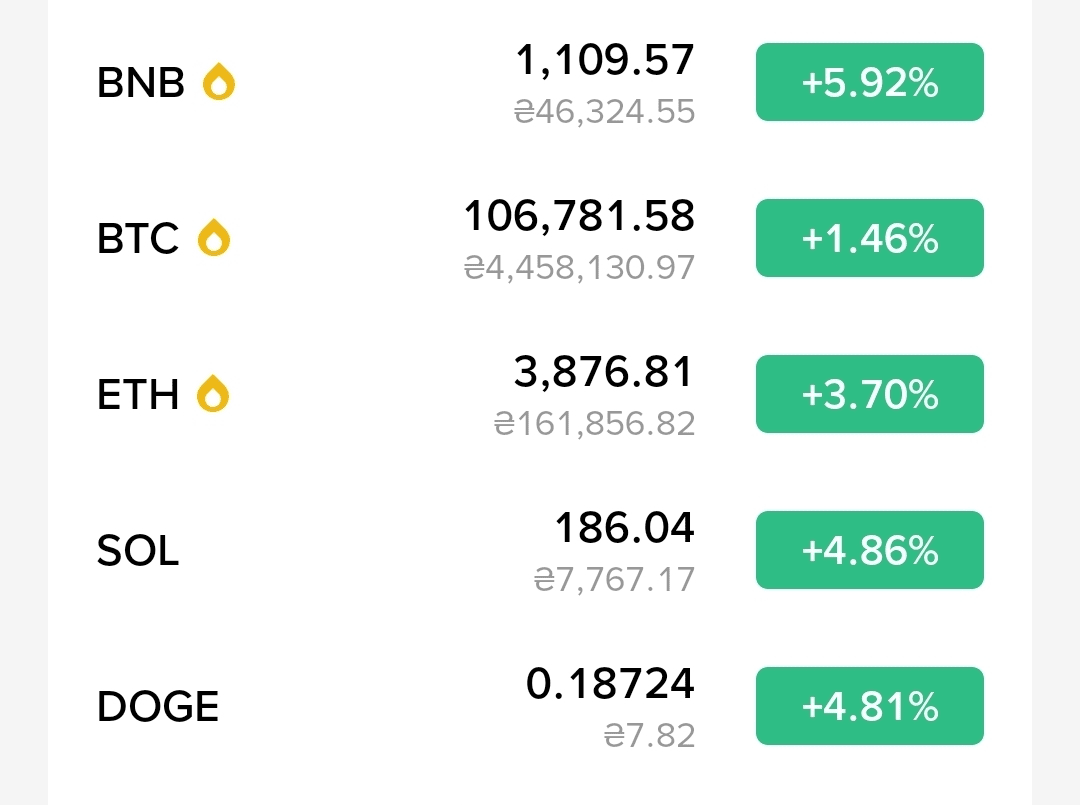The image size is (1080, 805).
Task: Open the BTC trading pair
Action: click(x=540, y=238)
